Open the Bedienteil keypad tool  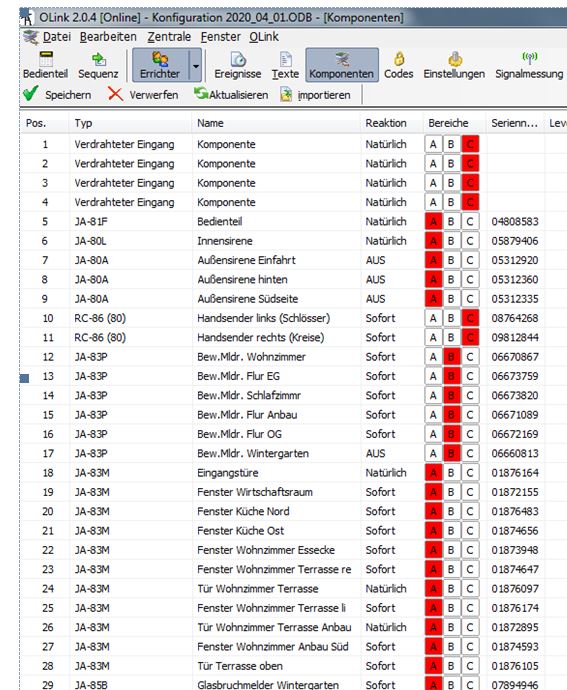45,65
